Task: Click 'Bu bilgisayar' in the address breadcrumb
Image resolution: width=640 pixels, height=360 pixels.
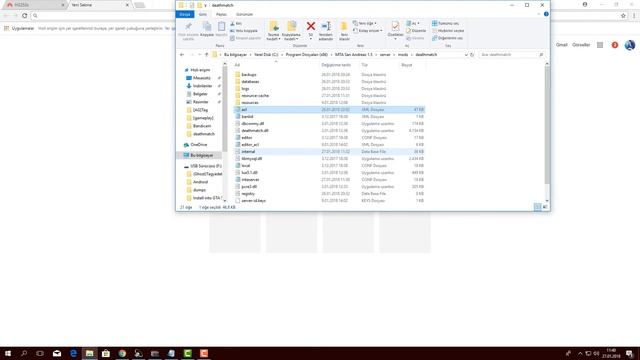Action: (235, 55)
